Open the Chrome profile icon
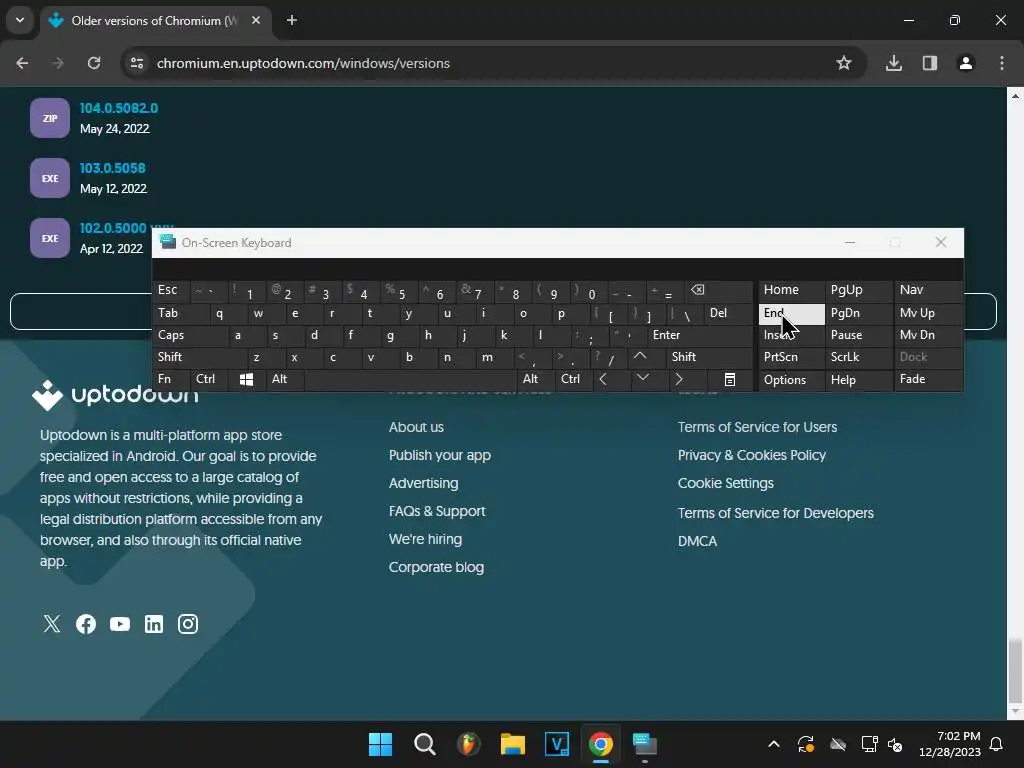This screenshot has width=1024, height=768. pyautogui.click(x=966, y=63)
